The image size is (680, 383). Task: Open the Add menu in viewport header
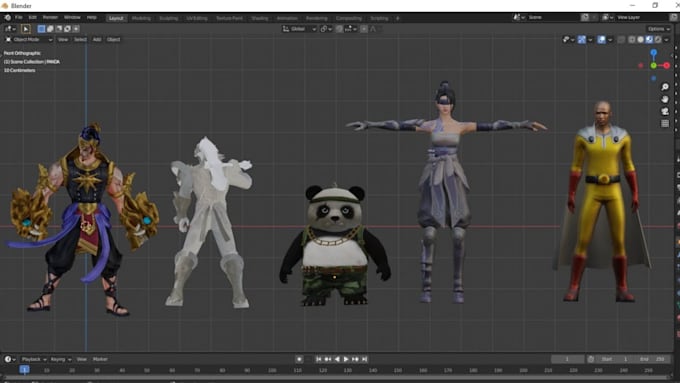click(97, 39)
